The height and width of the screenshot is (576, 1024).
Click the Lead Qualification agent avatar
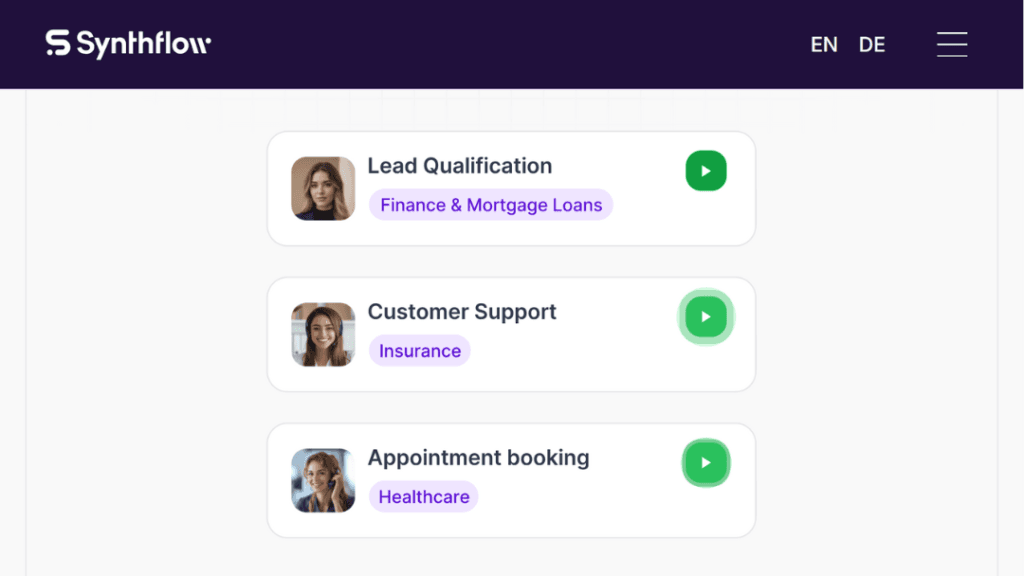[323, 189]
